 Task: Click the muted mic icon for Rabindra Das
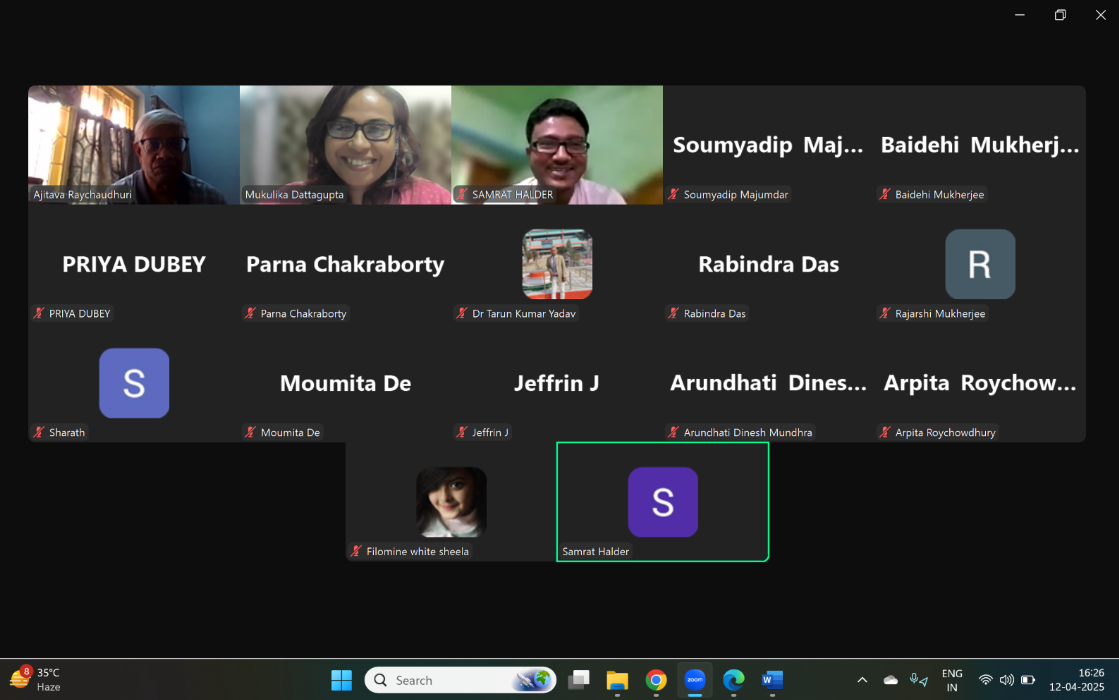[674, 313]
